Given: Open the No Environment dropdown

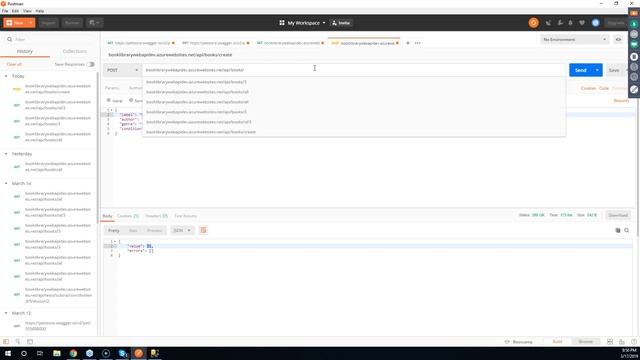Looking at the screenshot, I should pyautogui.click(x=574, y=40).
